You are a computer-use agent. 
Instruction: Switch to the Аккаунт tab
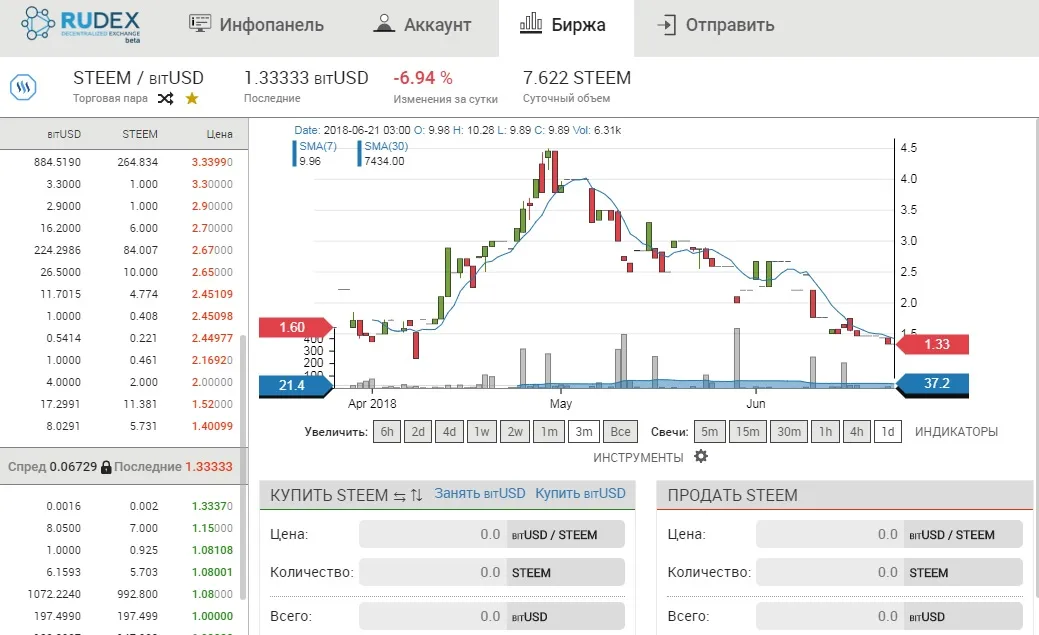[421, 25]
